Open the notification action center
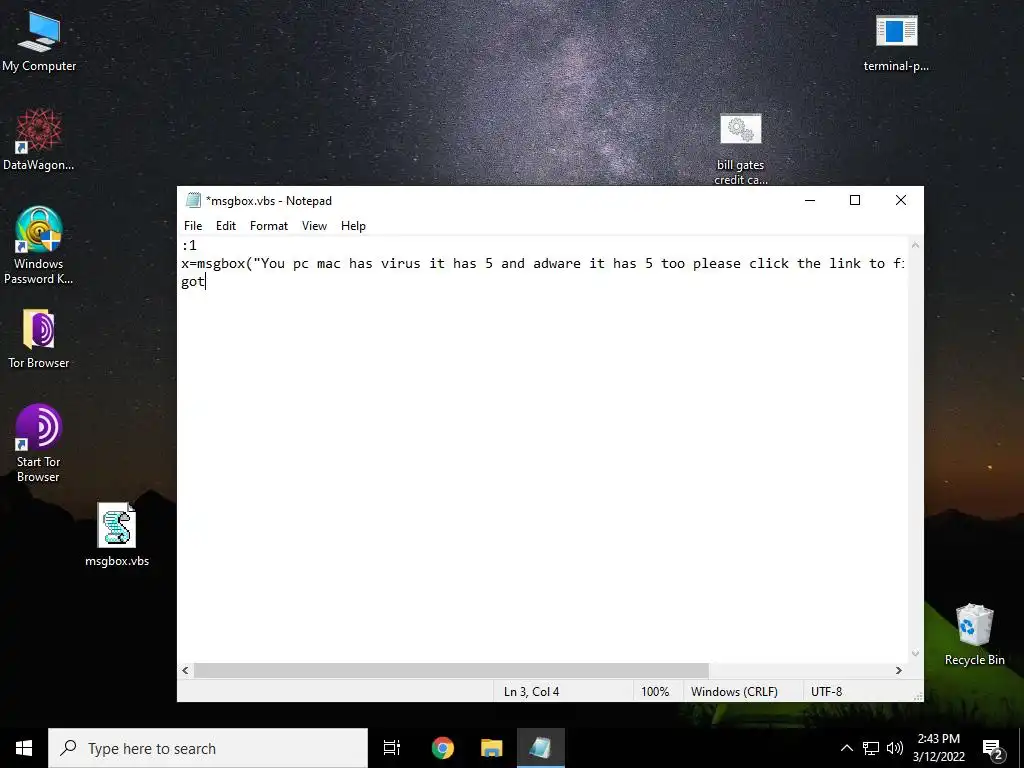This screenshot has height=768, width=1024. 993,750
